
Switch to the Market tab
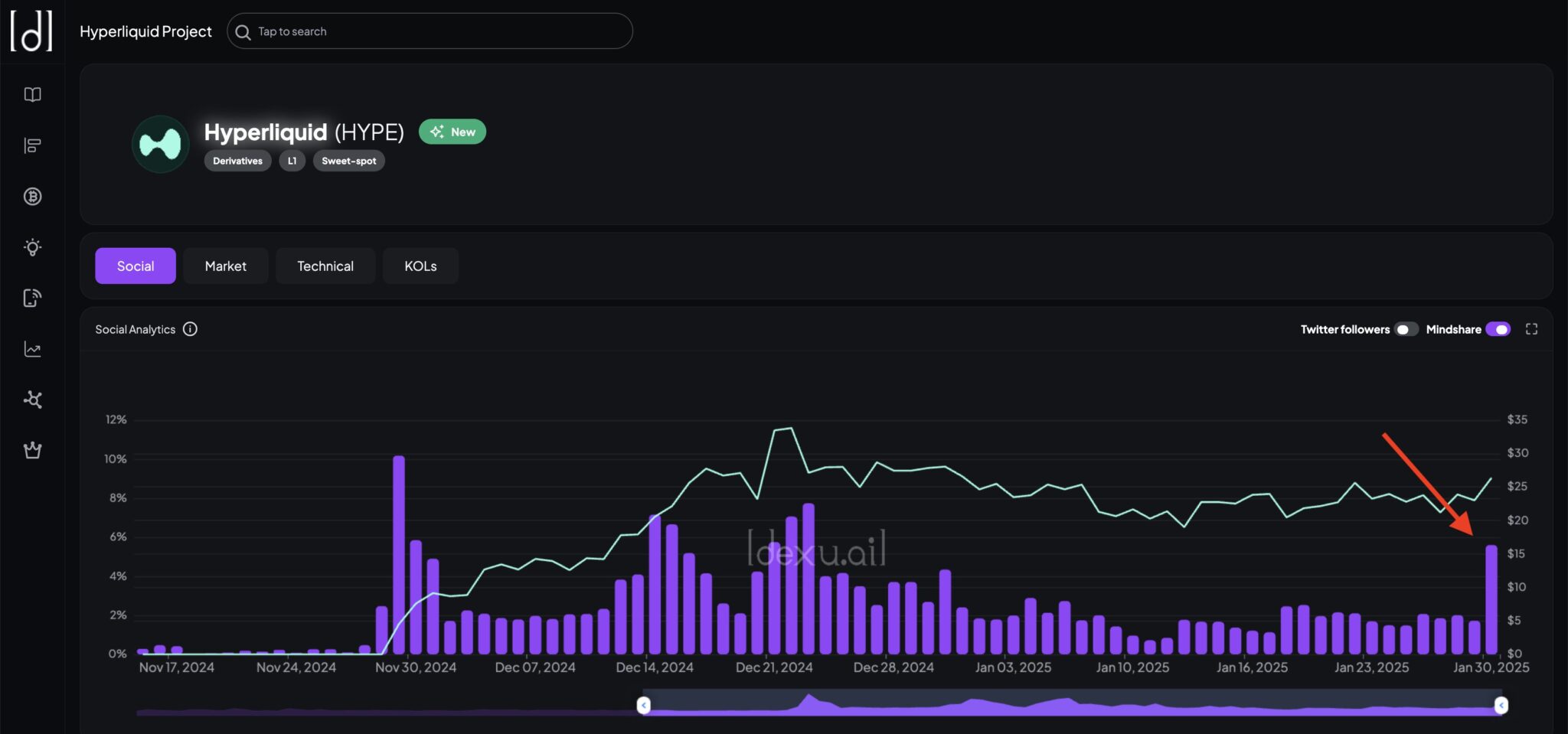click(x=226, y=266)
